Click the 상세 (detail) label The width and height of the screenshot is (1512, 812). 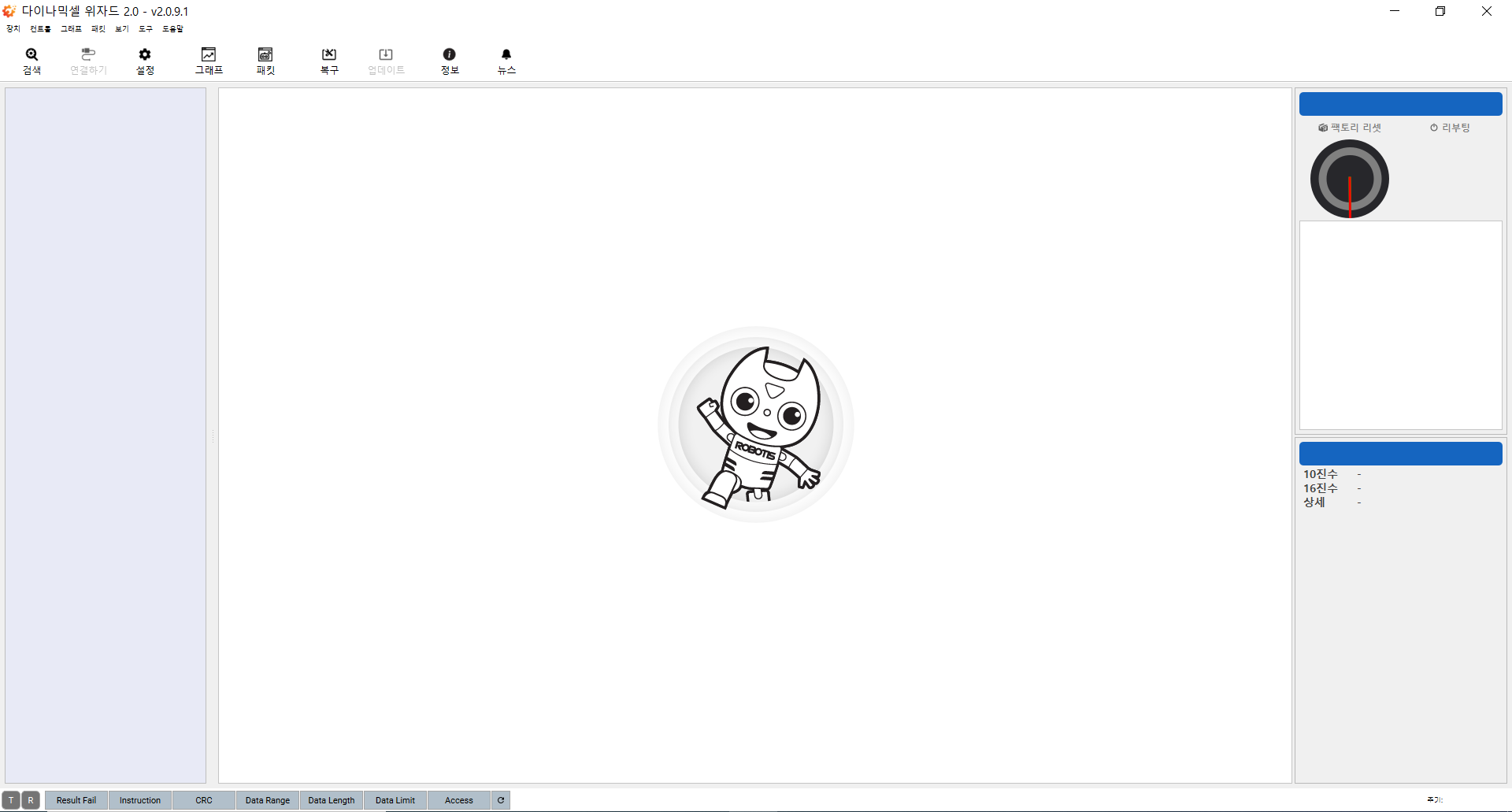(1314, 502)
